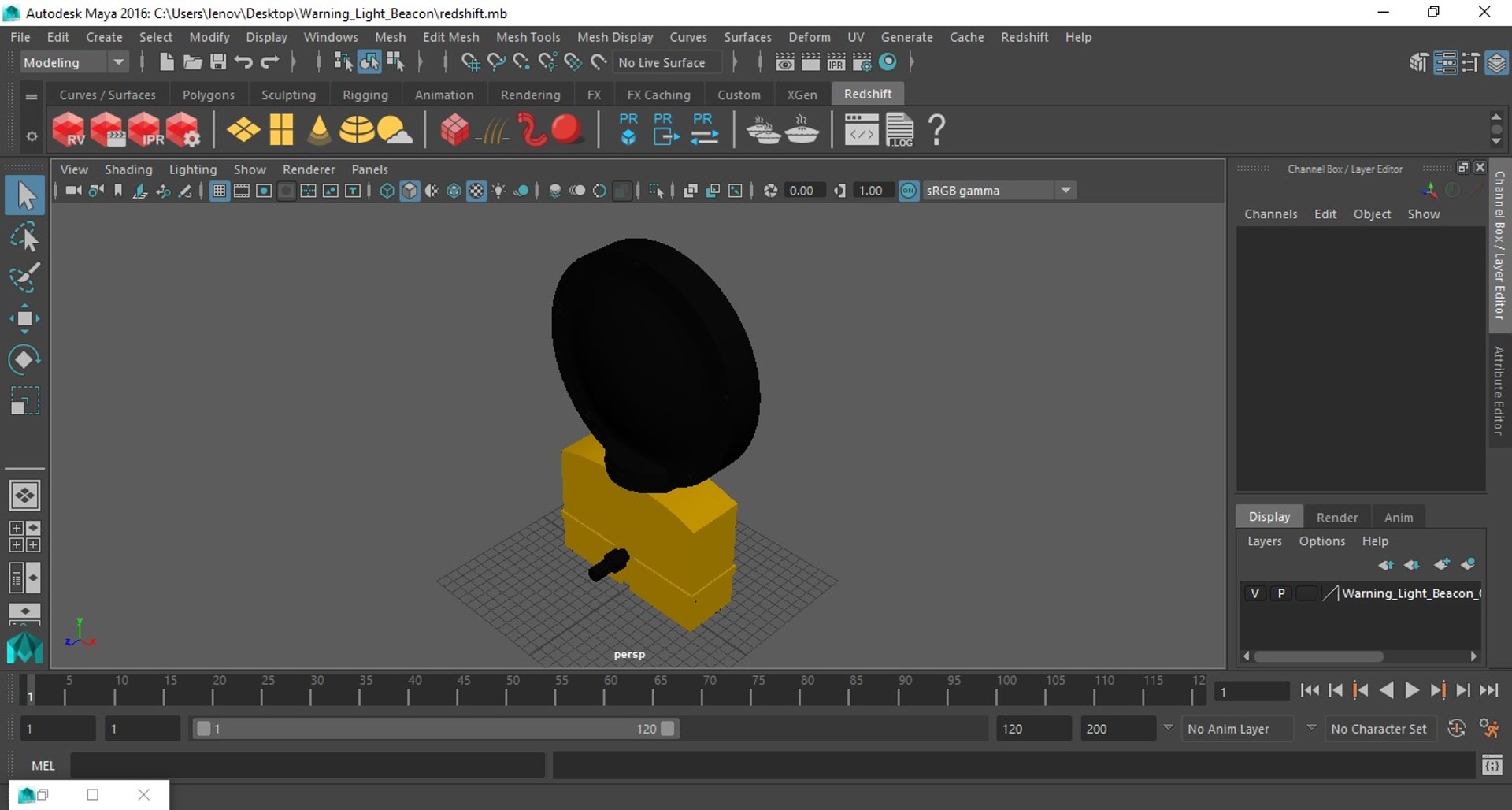Image resolution: width=1512 pixels, height=810 pixels.
Task: Click the play forwards button
Action: coord(1412,691)
